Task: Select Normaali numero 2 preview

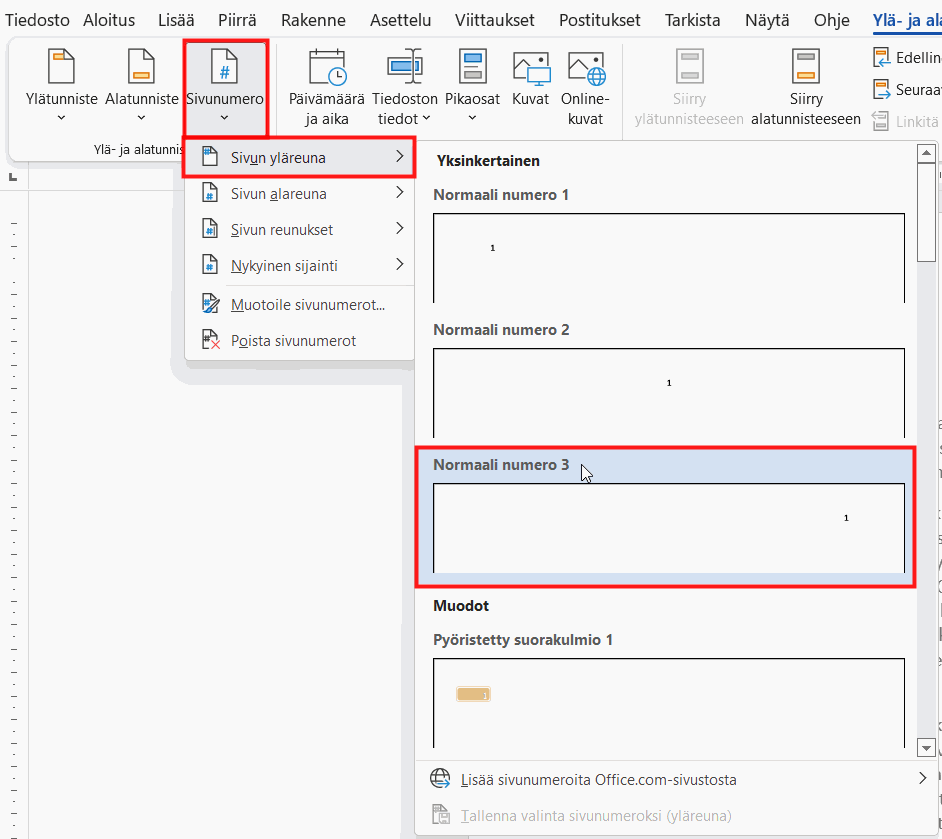Action: pos(669,393)
